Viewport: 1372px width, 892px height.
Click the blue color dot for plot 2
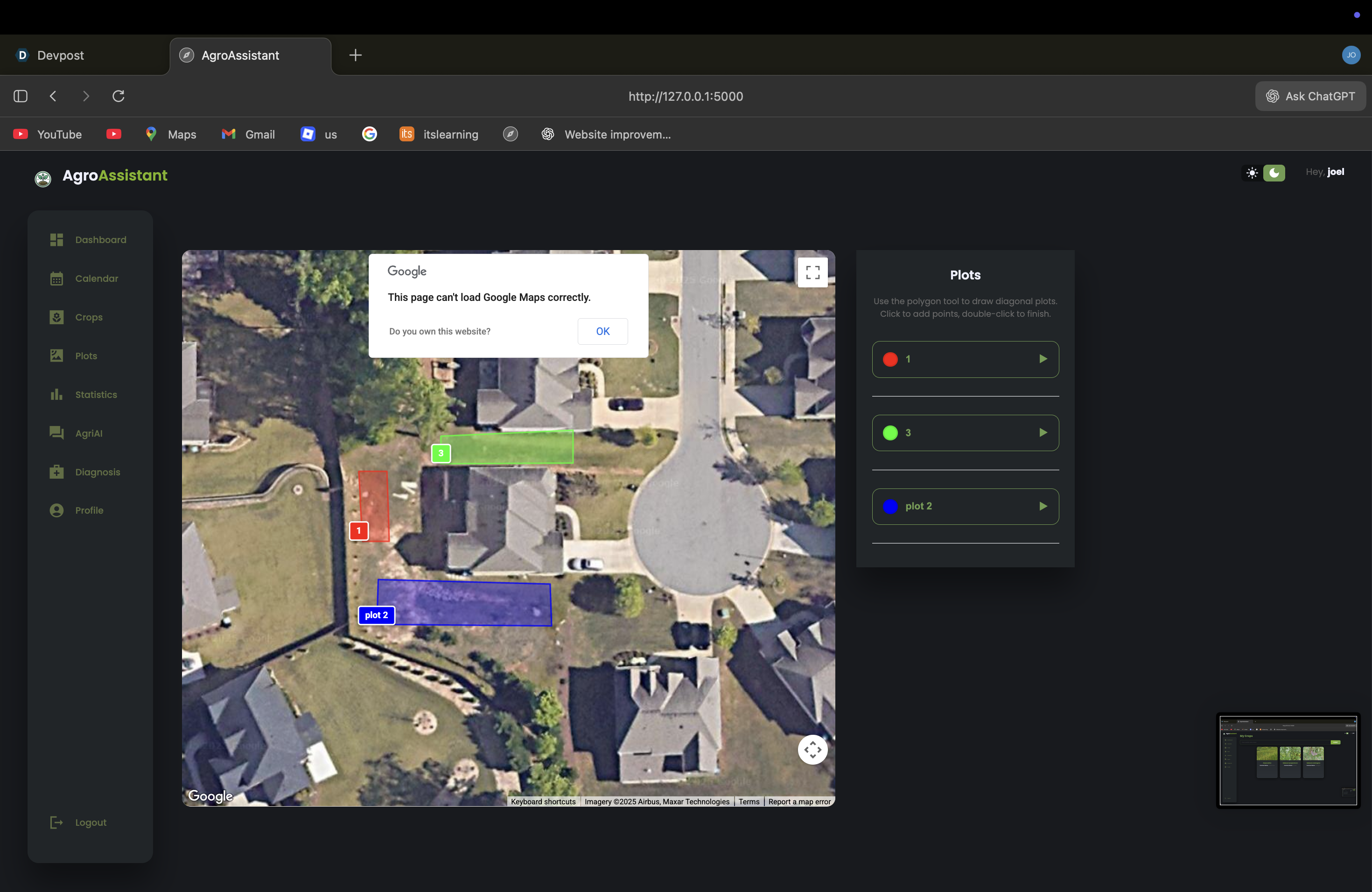tap(890, 506)
